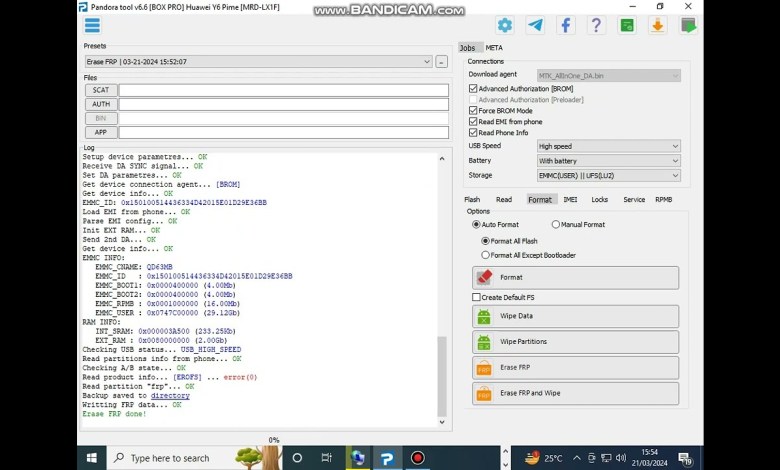The width and height of the screenshot is (780, 470).
Task: Click the Bandicam recorder taskbar icon
Action: [418, 458]
